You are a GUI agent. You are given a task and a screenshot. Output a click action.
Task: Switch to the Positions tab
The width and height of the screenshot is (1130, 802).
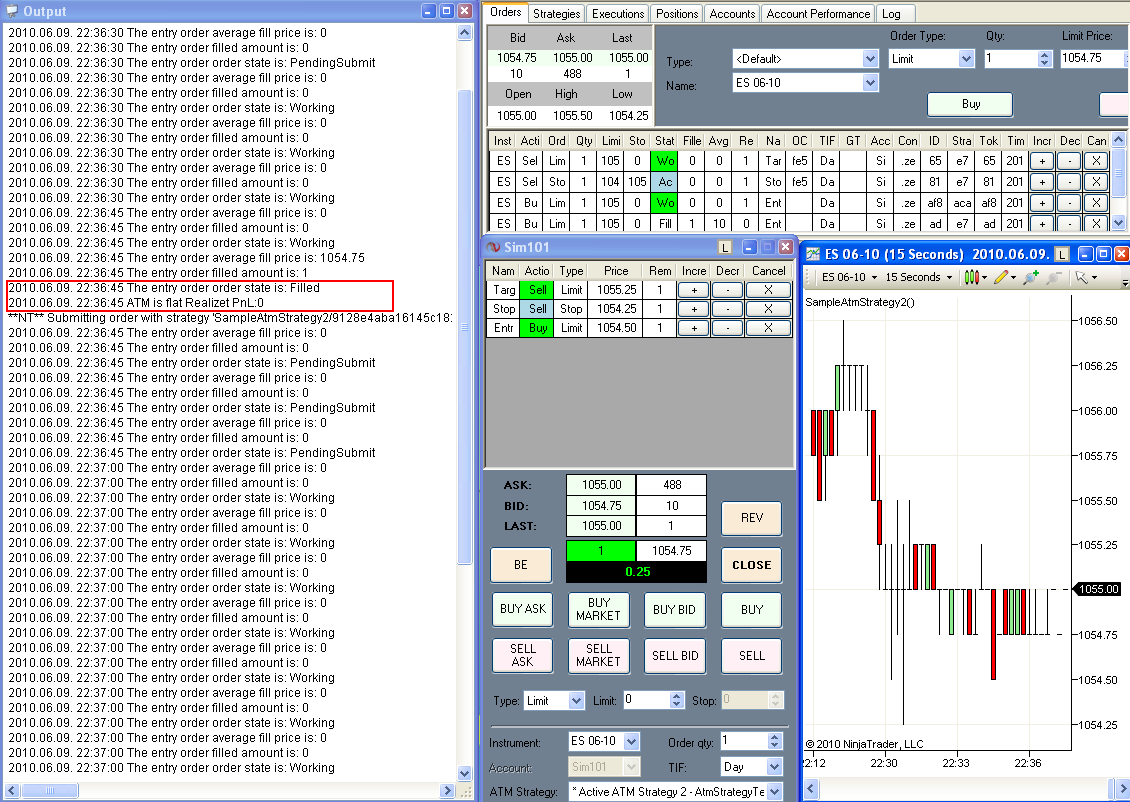(x=677, y=14)
